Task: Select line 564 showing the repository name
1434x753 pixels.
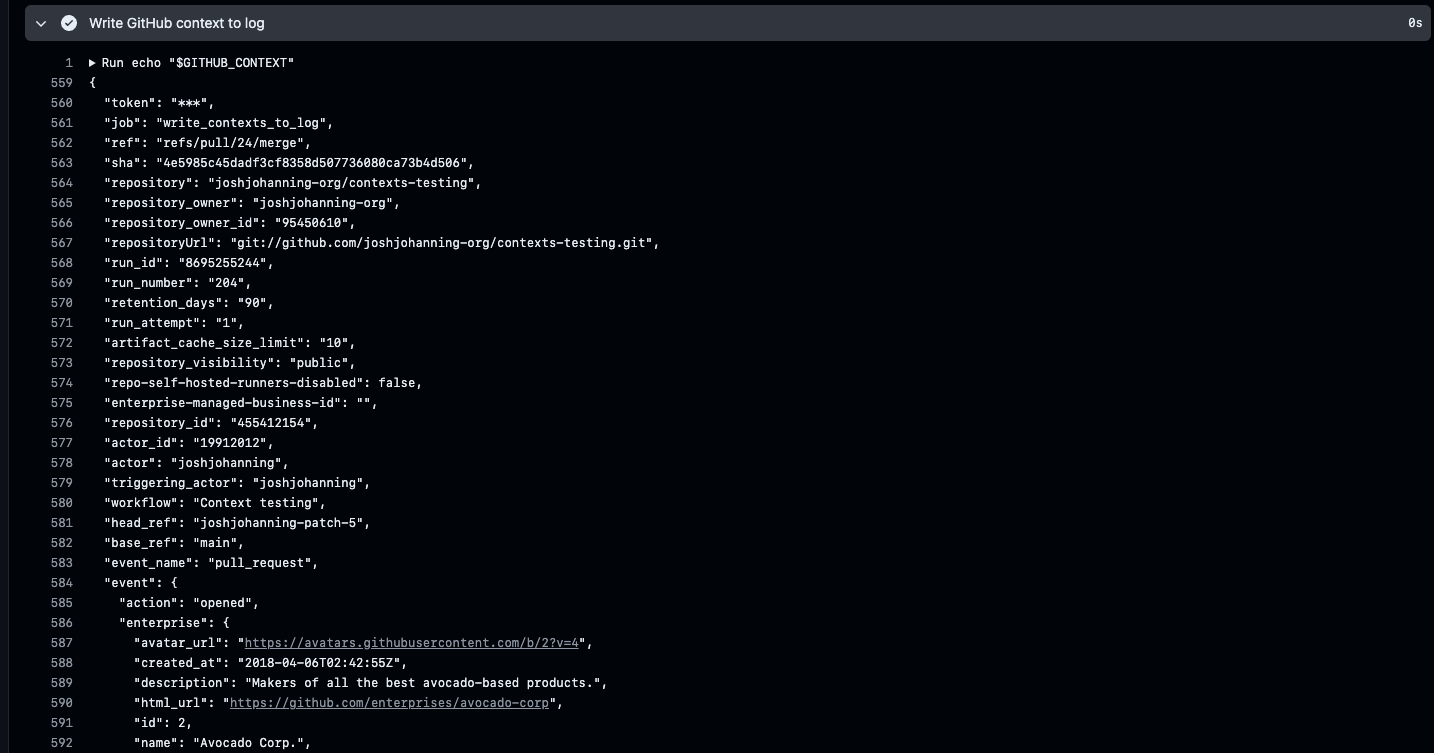Action: [x=291, y=183]
